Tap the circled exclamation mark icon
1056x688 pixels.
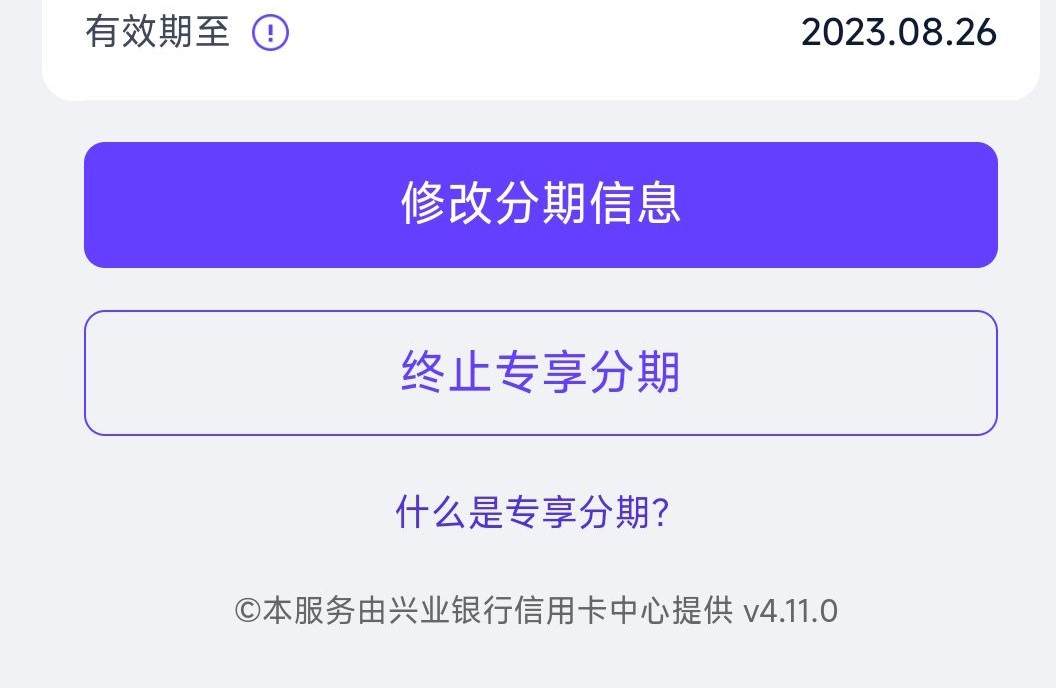[x=271, y=33]
